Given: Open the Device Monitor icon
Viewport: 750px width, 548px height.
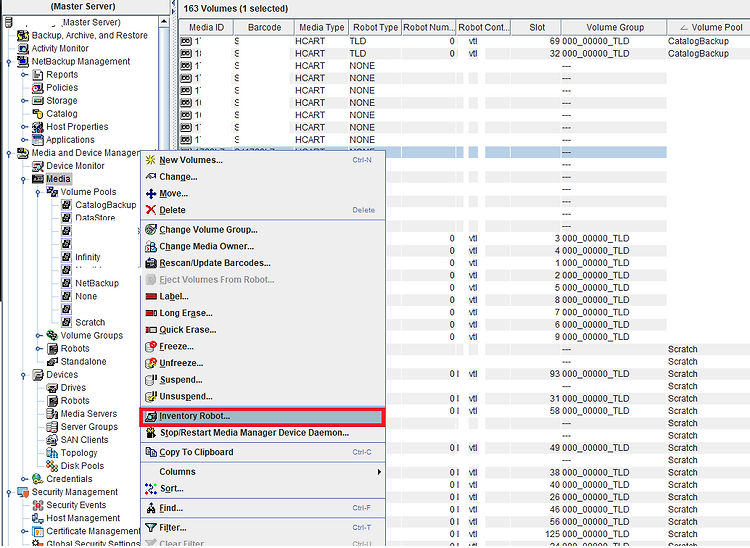Looking at the screenshot, I should [38, 166].
